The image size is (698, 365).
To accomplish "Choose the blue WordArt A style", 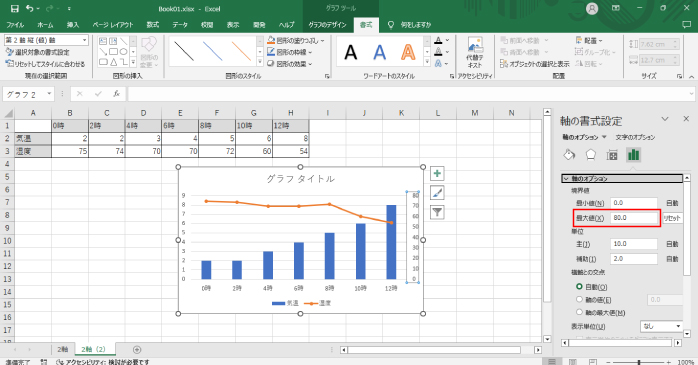I will tap(379, 53).
